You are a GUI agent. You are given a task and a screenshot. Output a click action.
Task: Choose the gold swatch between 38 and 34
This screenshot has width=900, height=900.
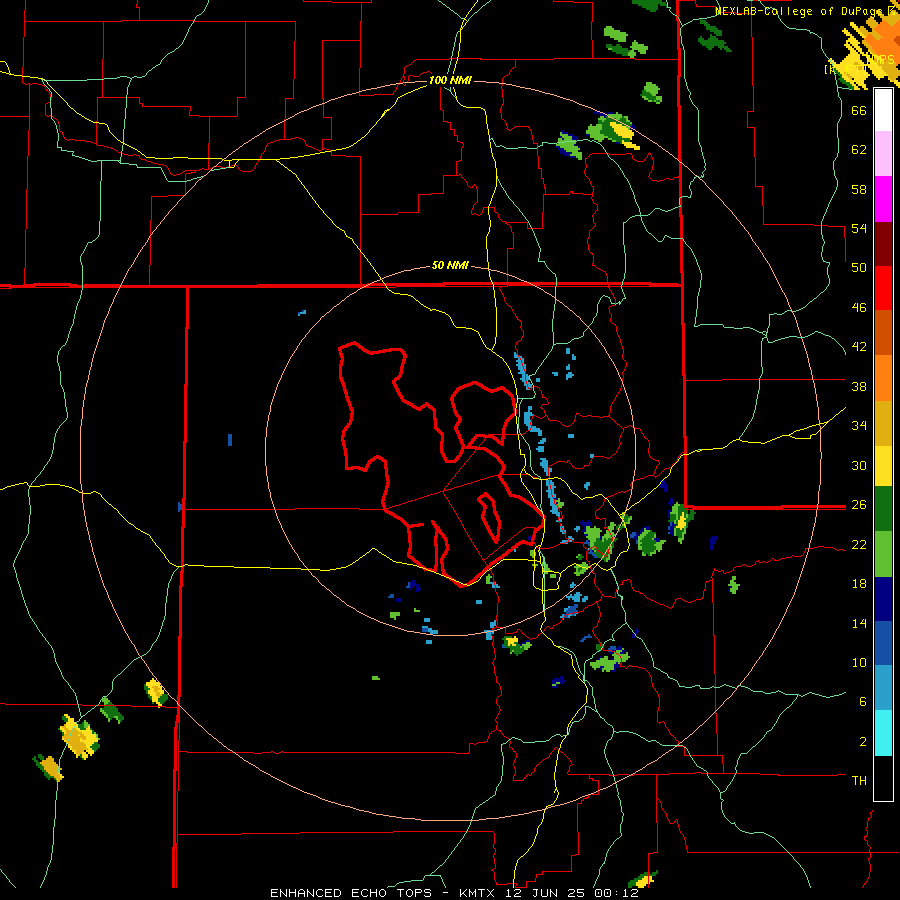click(x=883, y=423)
